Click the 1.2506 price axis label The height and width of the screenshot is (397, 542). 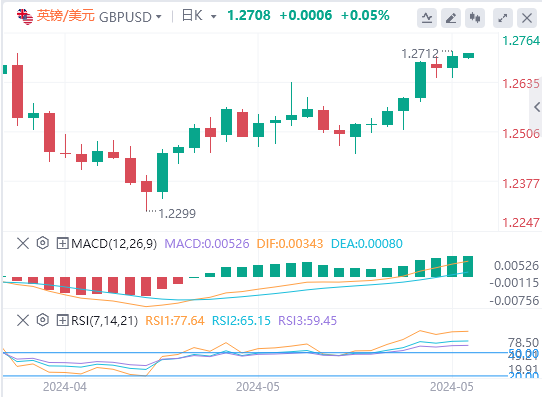point(521,134)
